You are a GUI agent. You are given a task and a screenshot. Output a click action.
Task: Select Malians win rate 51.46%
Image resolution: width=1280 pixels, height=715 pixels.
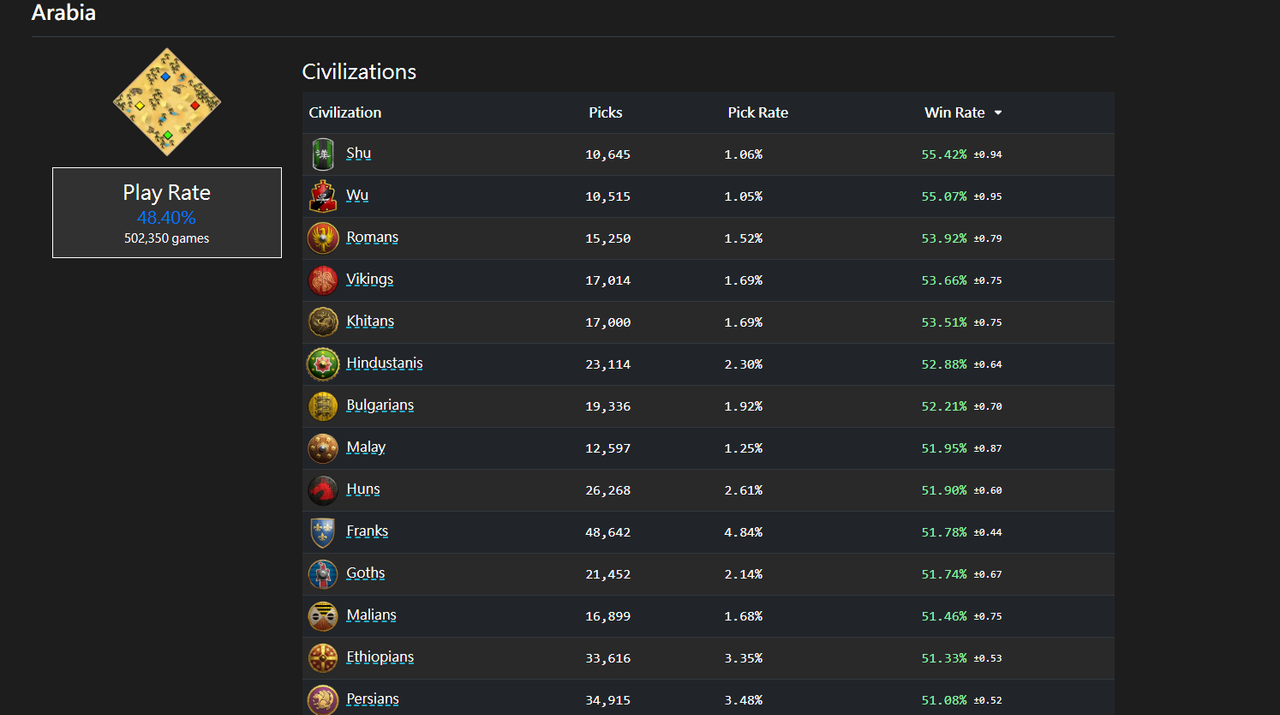point(944,617)
